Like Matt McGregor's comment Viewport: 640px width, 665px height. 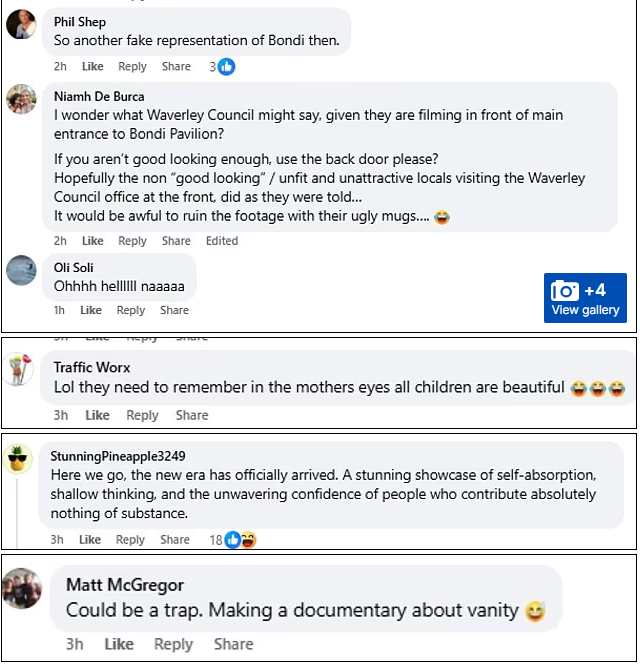[119, 645]
